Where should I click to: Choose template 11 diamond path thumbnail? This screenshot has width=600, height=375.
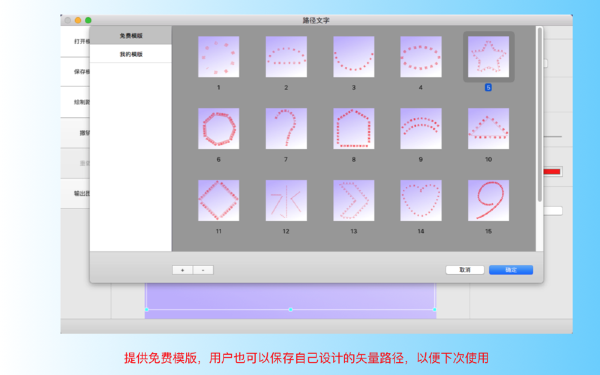(x=218, y=201)
